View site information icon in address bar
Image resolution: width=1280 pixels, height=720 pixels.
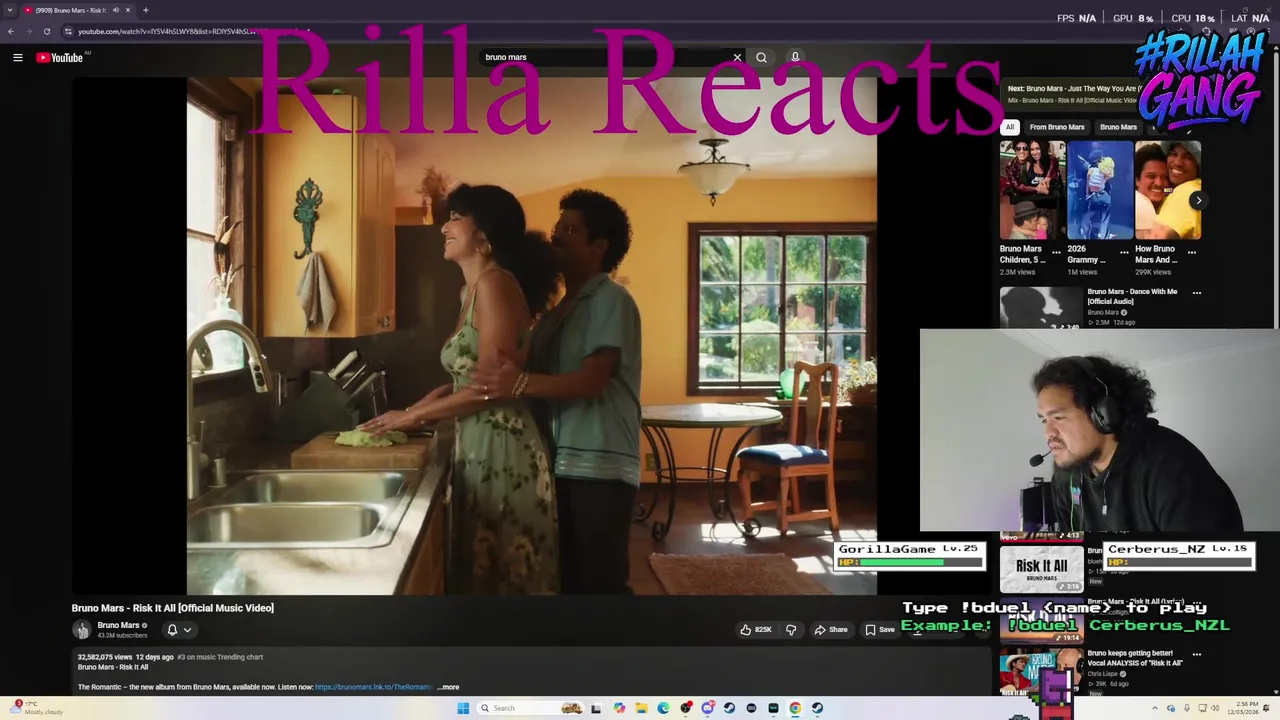(69, 31)
